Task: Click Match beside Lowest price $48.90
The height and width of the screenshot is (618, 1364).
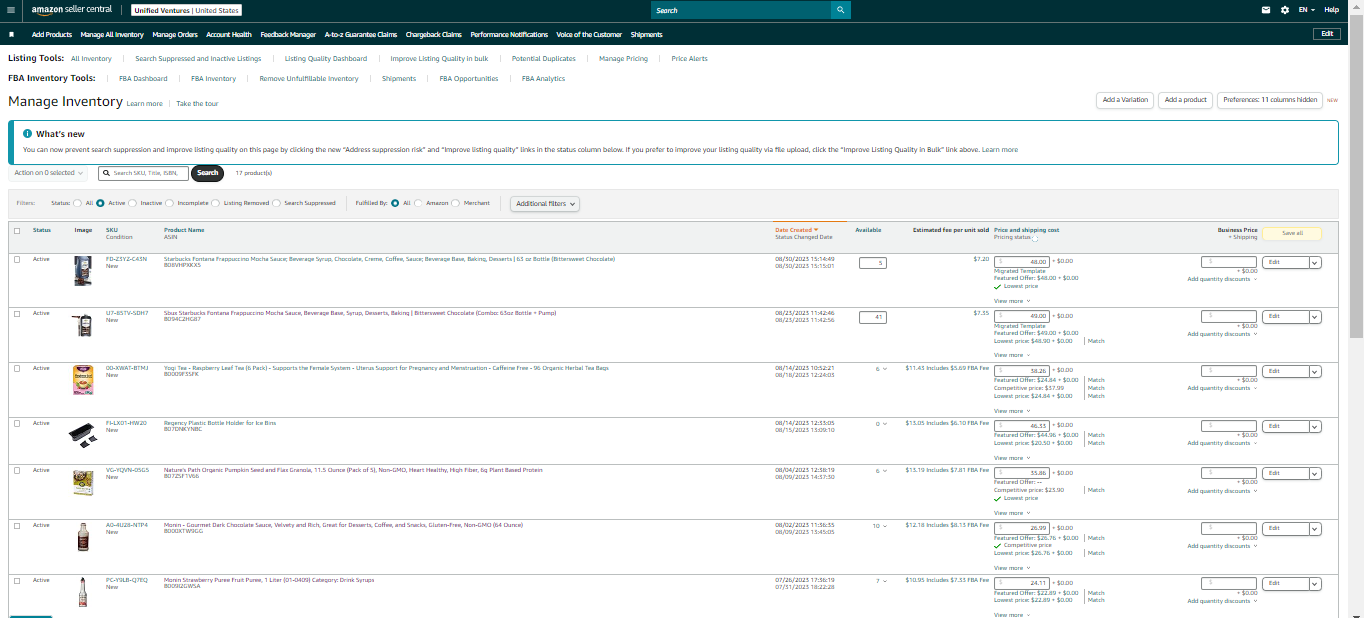Action: click(1096, 341)
